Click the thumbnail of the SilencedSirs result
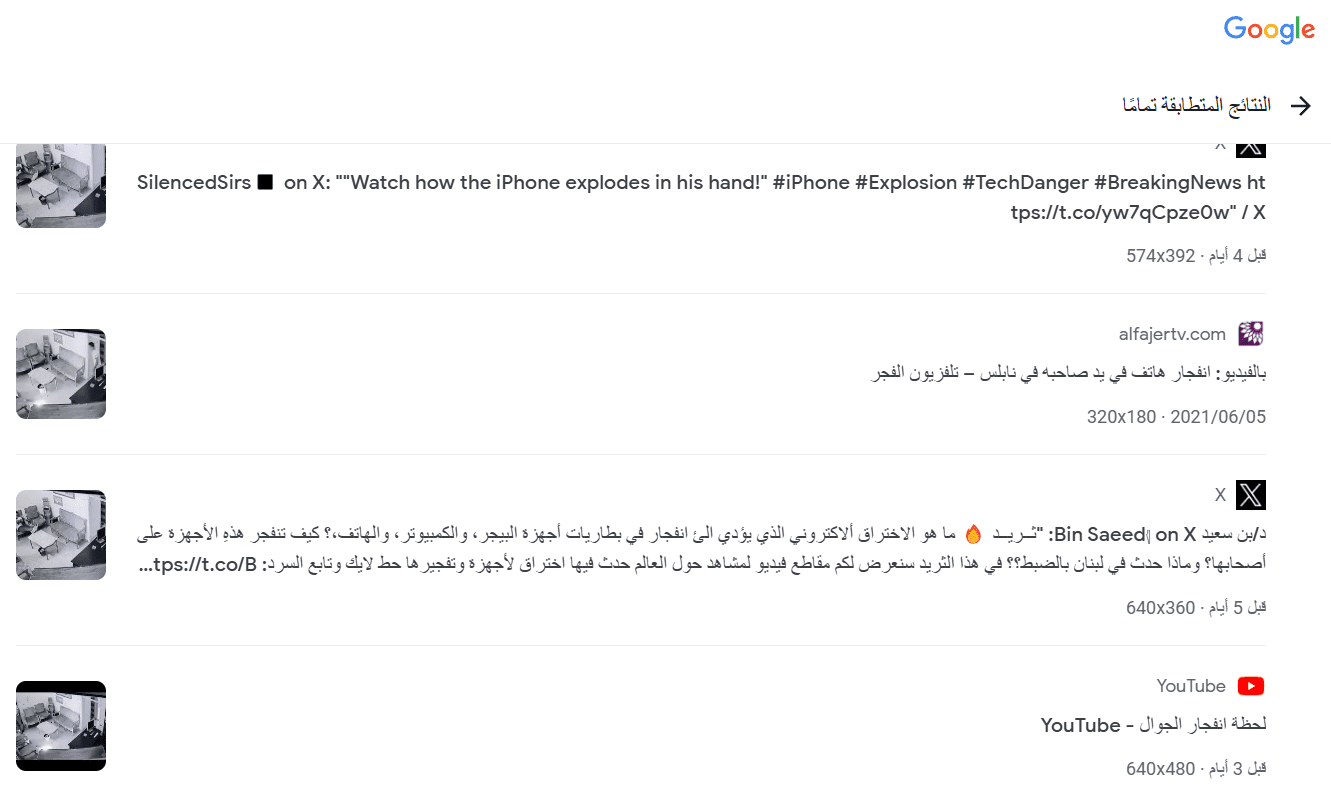 pos(61,184)
